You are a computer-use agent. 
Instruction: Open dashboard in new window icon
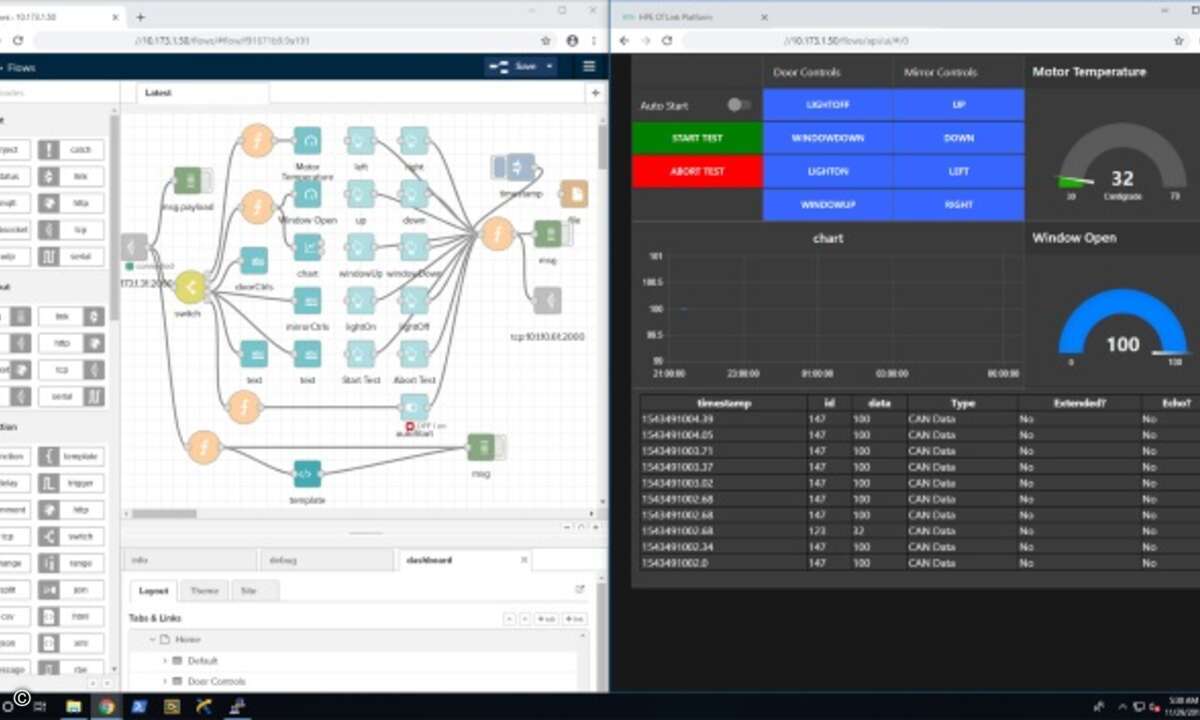point(579,590)
